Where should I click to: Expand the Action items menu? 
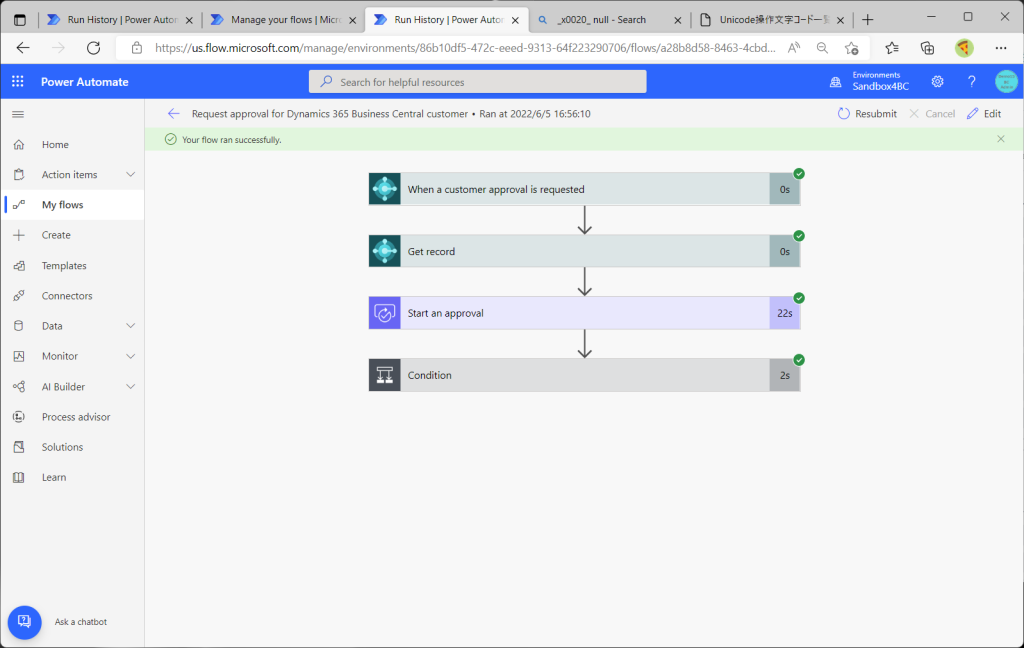tap(131, 174)
